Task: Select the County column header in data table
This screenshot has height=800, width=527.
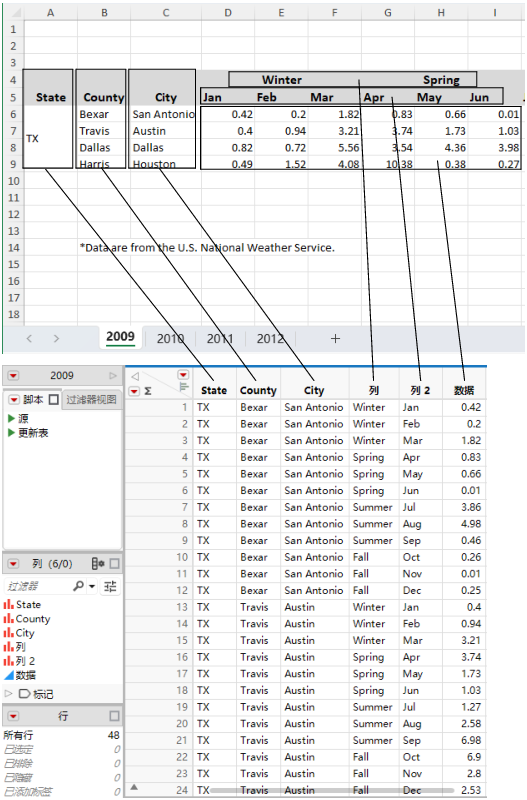Action: pyautogui.click(x=258, y=390)
